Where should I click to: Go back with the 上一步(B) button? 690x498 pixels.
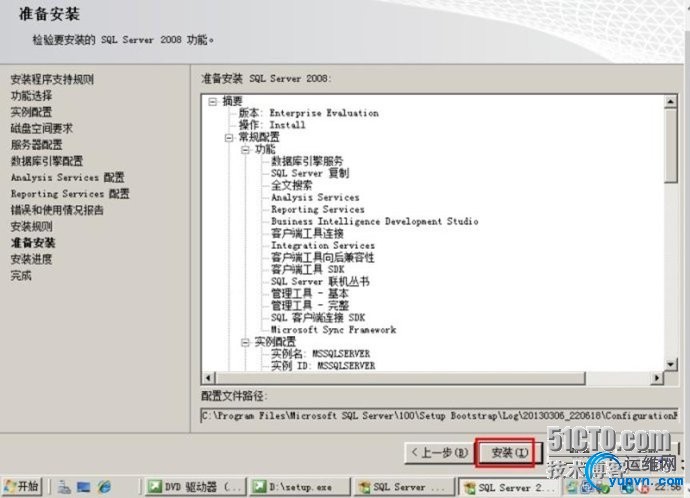click(439, 452)
